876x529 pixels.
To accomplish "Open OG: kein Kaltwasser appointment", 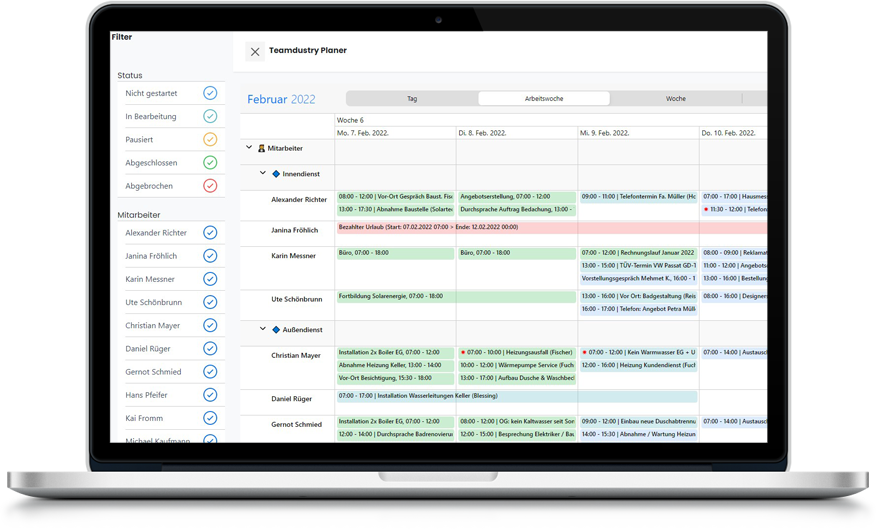I will 517,422.
